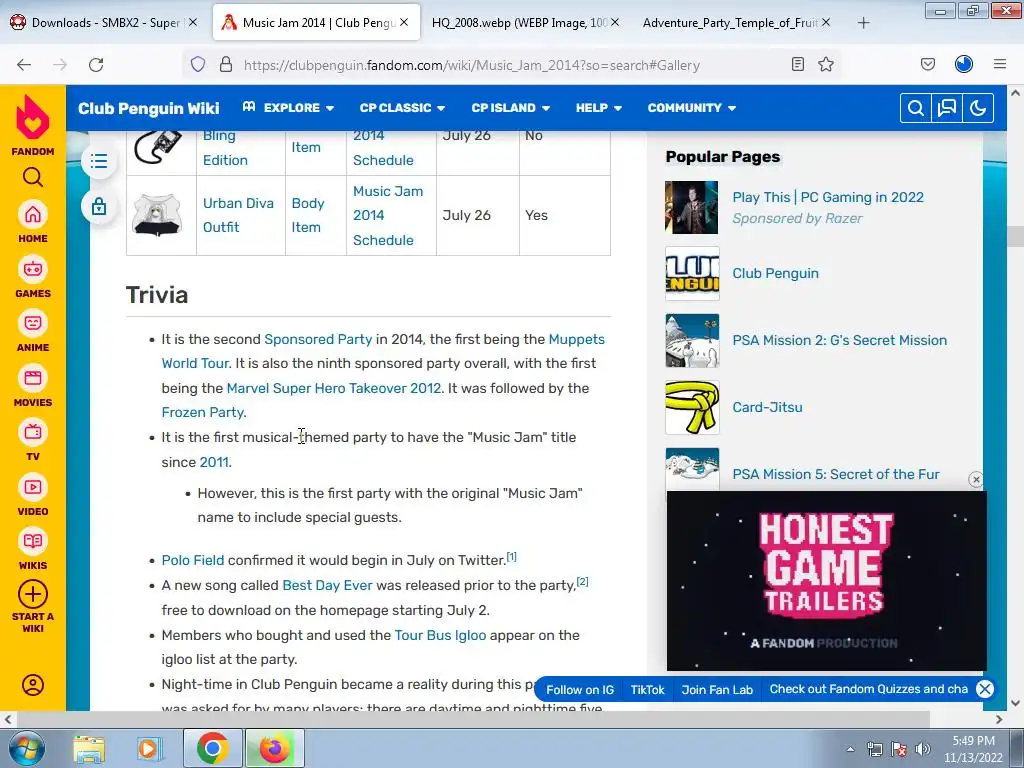Click the page lock icon
This screenshot has width=1024, height=768.
pyautogui.click(x=99, y=206)
